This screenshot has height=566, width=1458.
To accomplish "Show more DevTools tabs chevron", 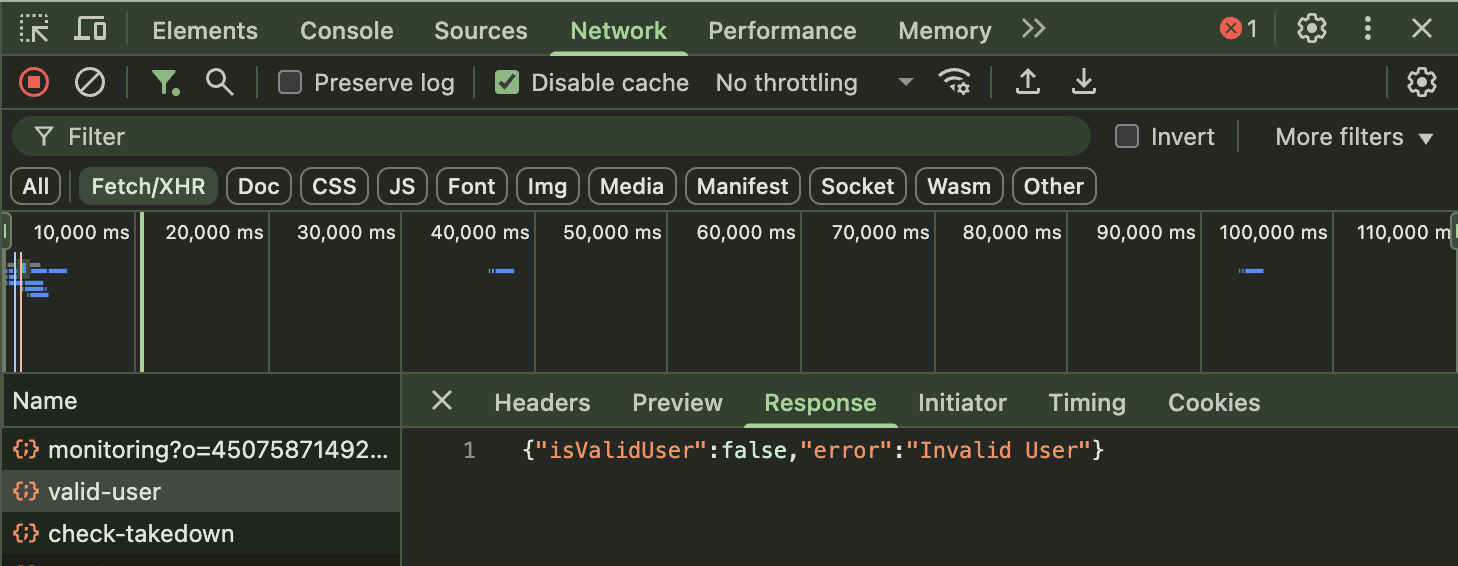I will (1033, 29).
